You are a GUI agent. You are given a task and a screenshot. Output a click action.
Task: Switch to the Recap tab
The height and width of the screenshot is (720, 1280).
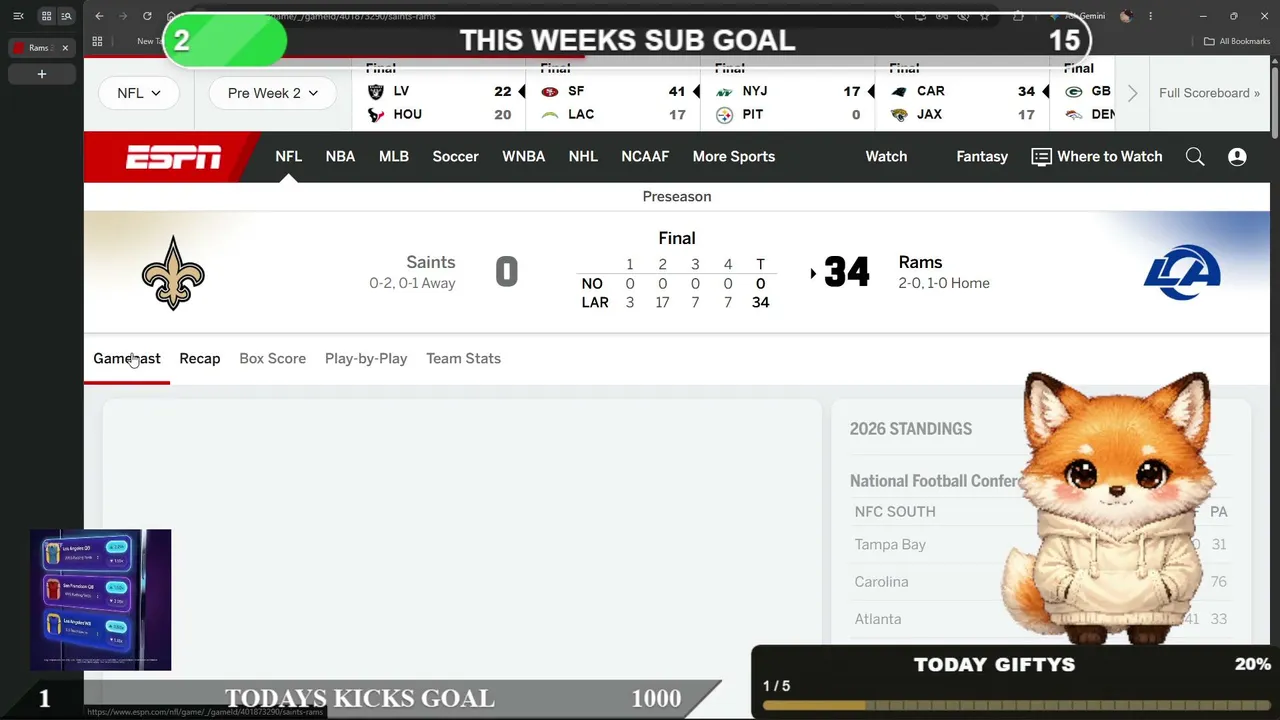point(200,358)
